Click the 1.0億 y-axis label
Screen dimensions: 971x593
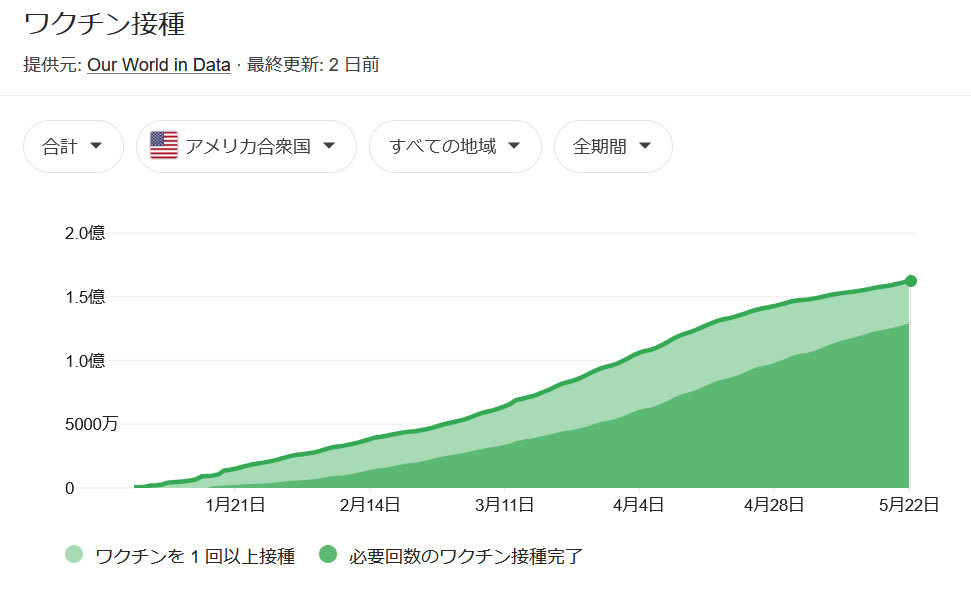[85, 361]
